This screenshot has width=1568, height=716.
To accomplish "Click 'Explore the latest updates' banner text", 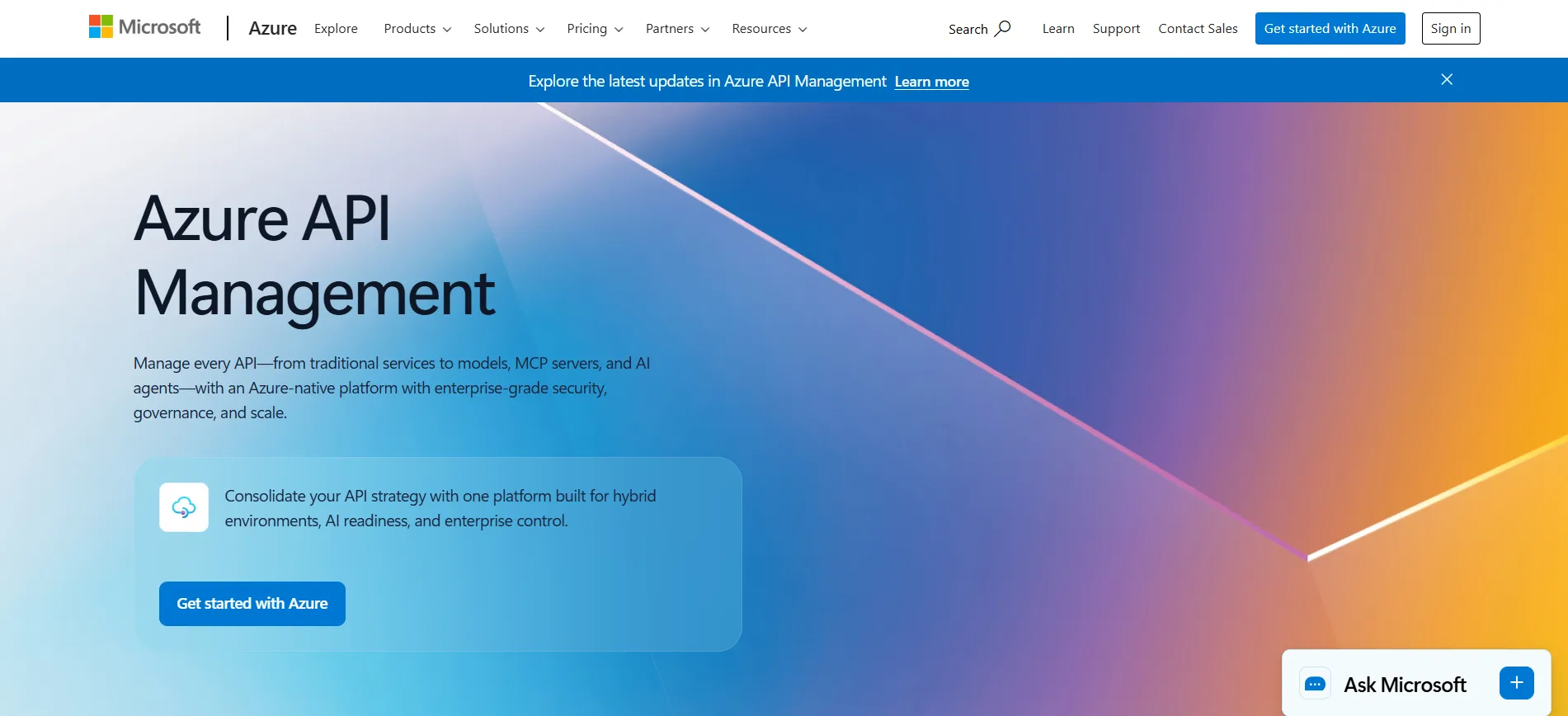I will [707, 81].
